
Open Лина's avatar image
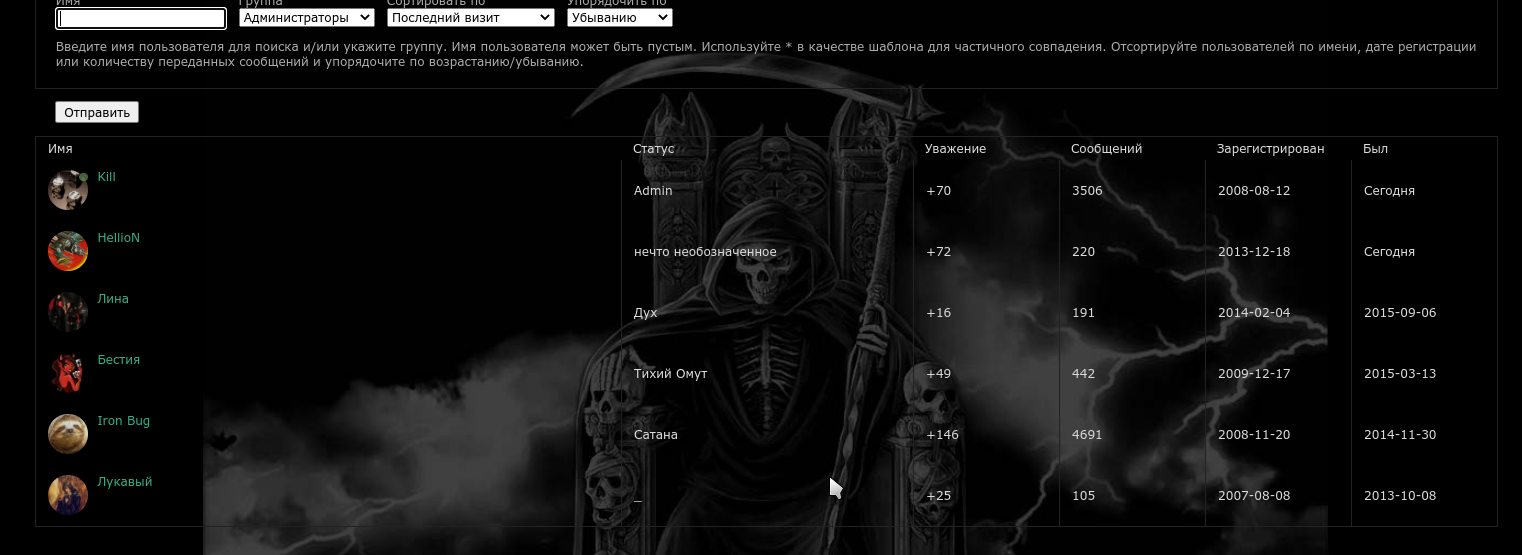pyautogui.click(x=68, y=312)
